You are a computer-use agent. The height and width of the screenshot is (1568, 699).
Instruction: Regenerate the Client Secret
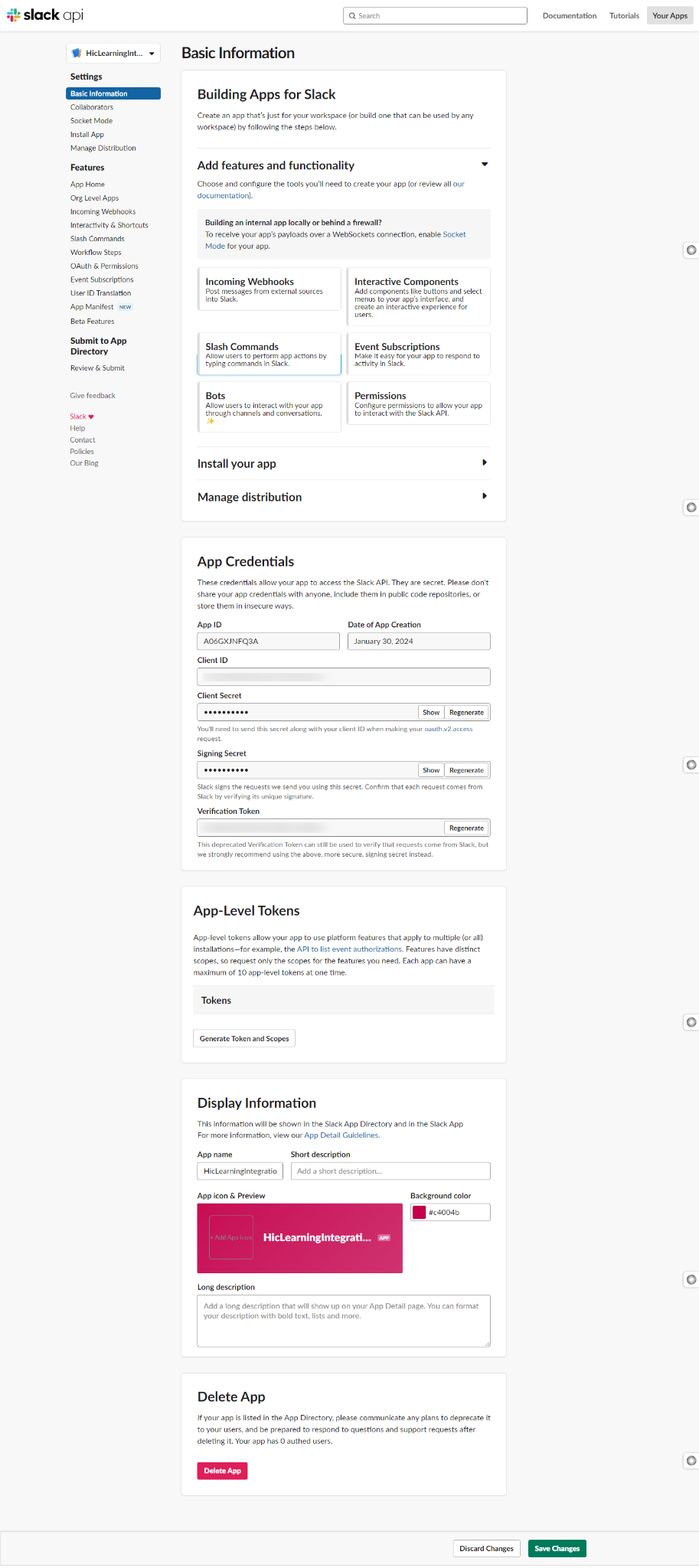(466, 713)
